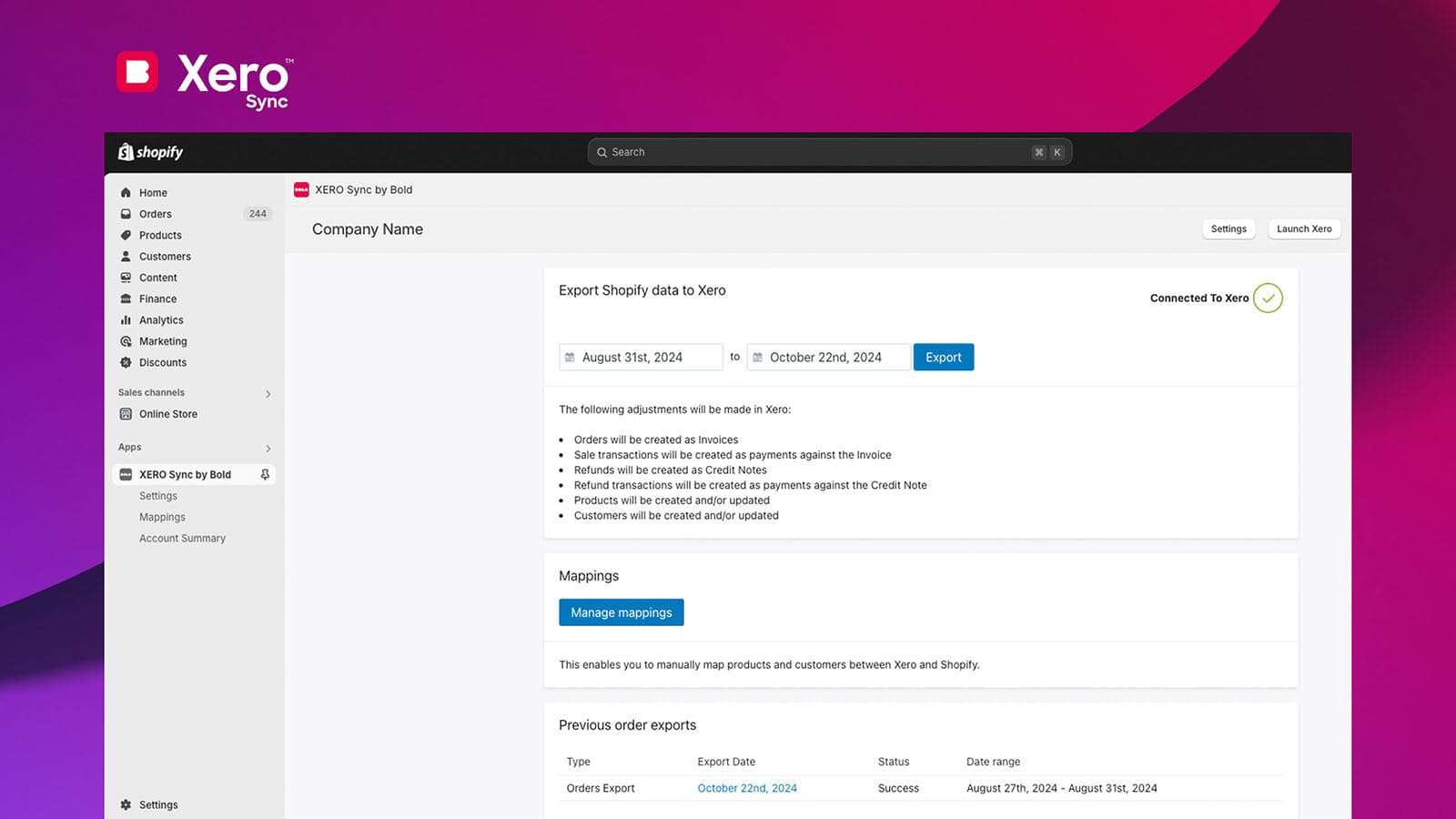This screenshot has width=1456, height=819.
Task: Open Mappings under XERO Sync
Action: coord(162,516)
